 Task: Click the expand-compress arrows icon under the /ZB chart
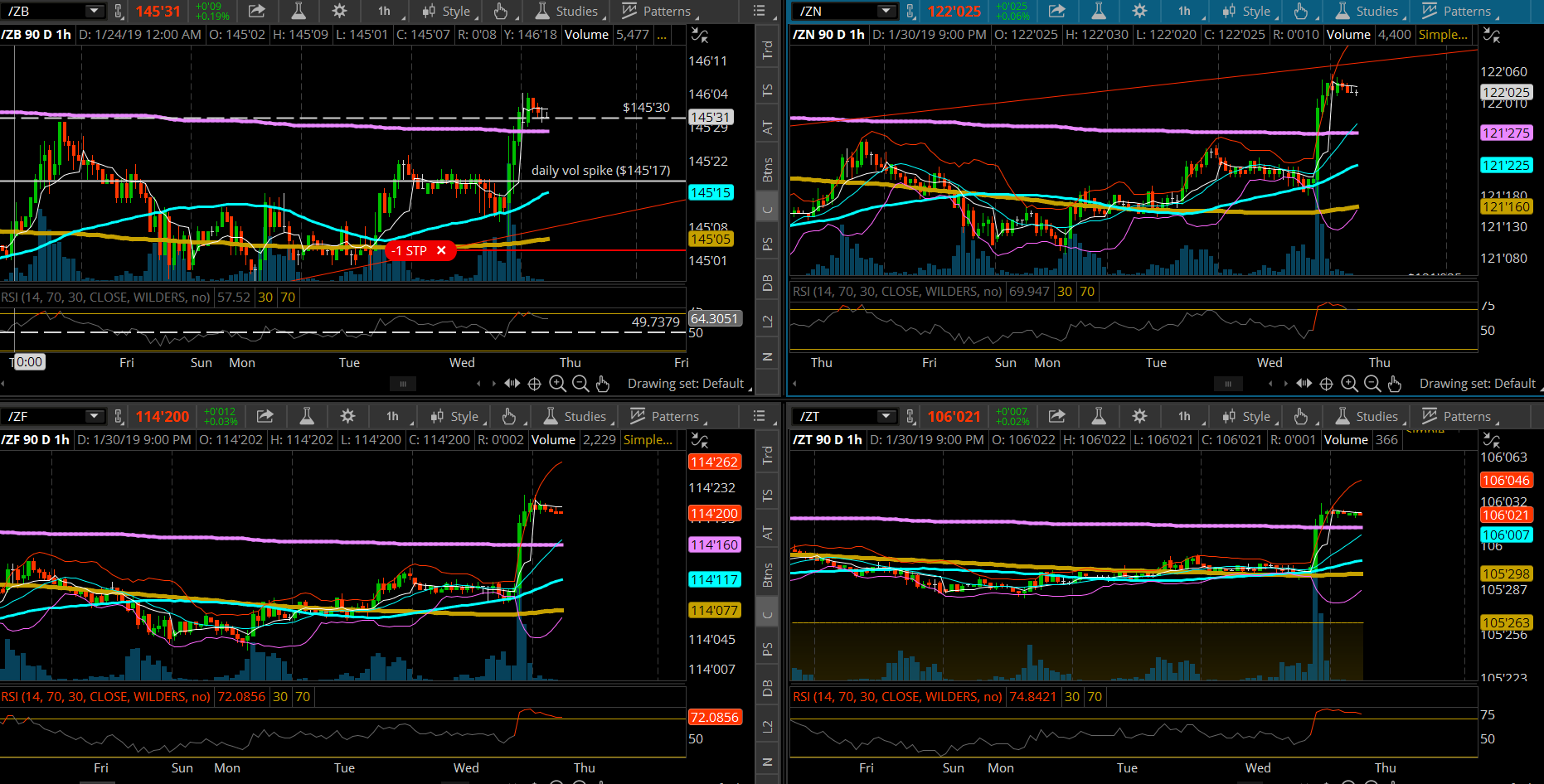click(512, 384)
